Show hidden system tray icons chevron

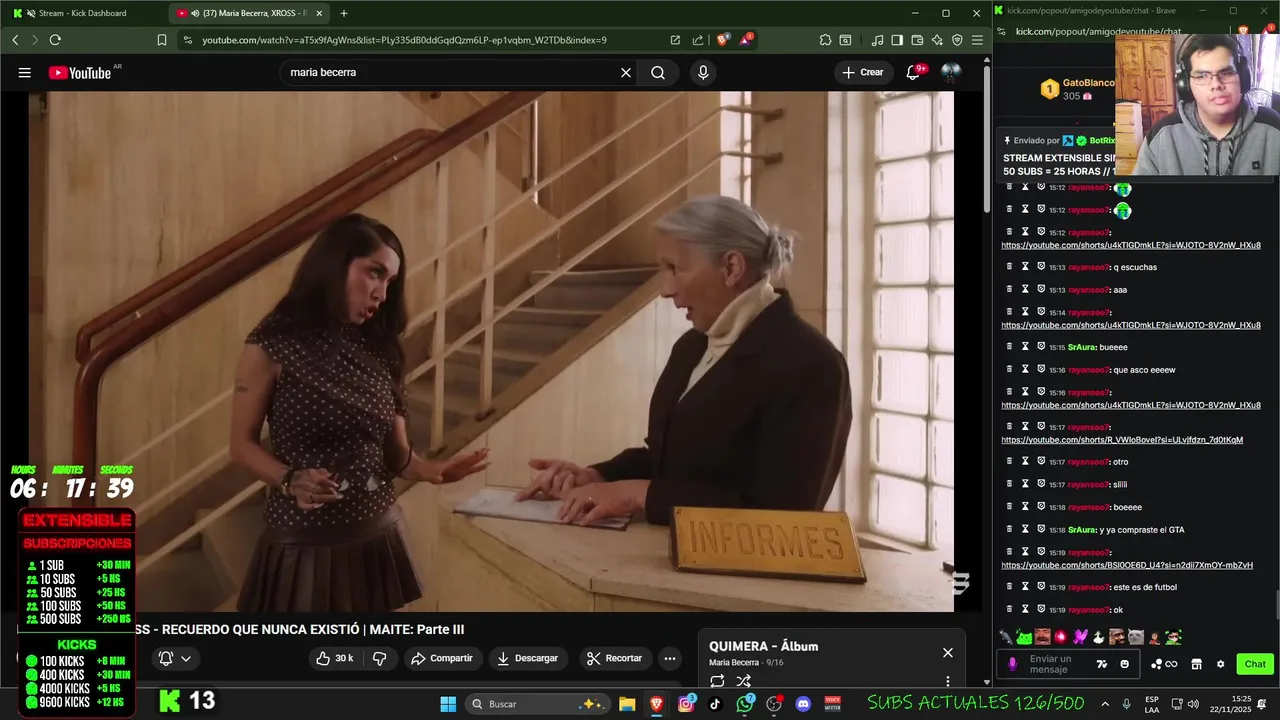[x=1105, y=704]
